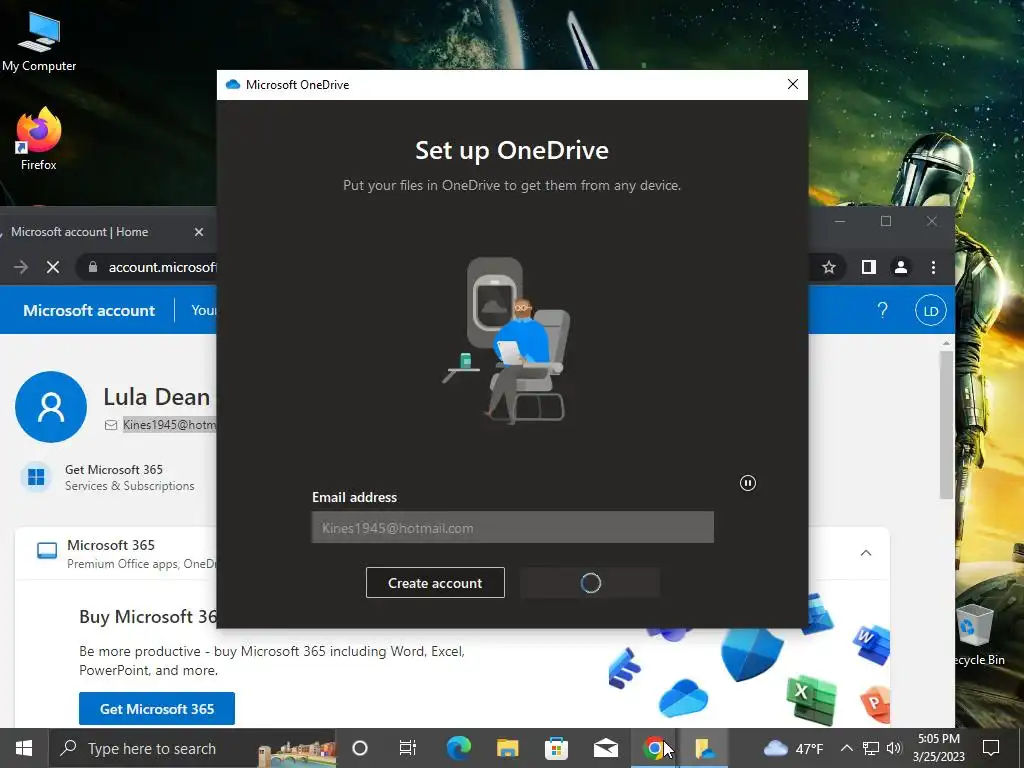Open the help question mark in Microsoft account
Image resolution: width=1024 pixels, height=768 pixels.
point(882,310)
